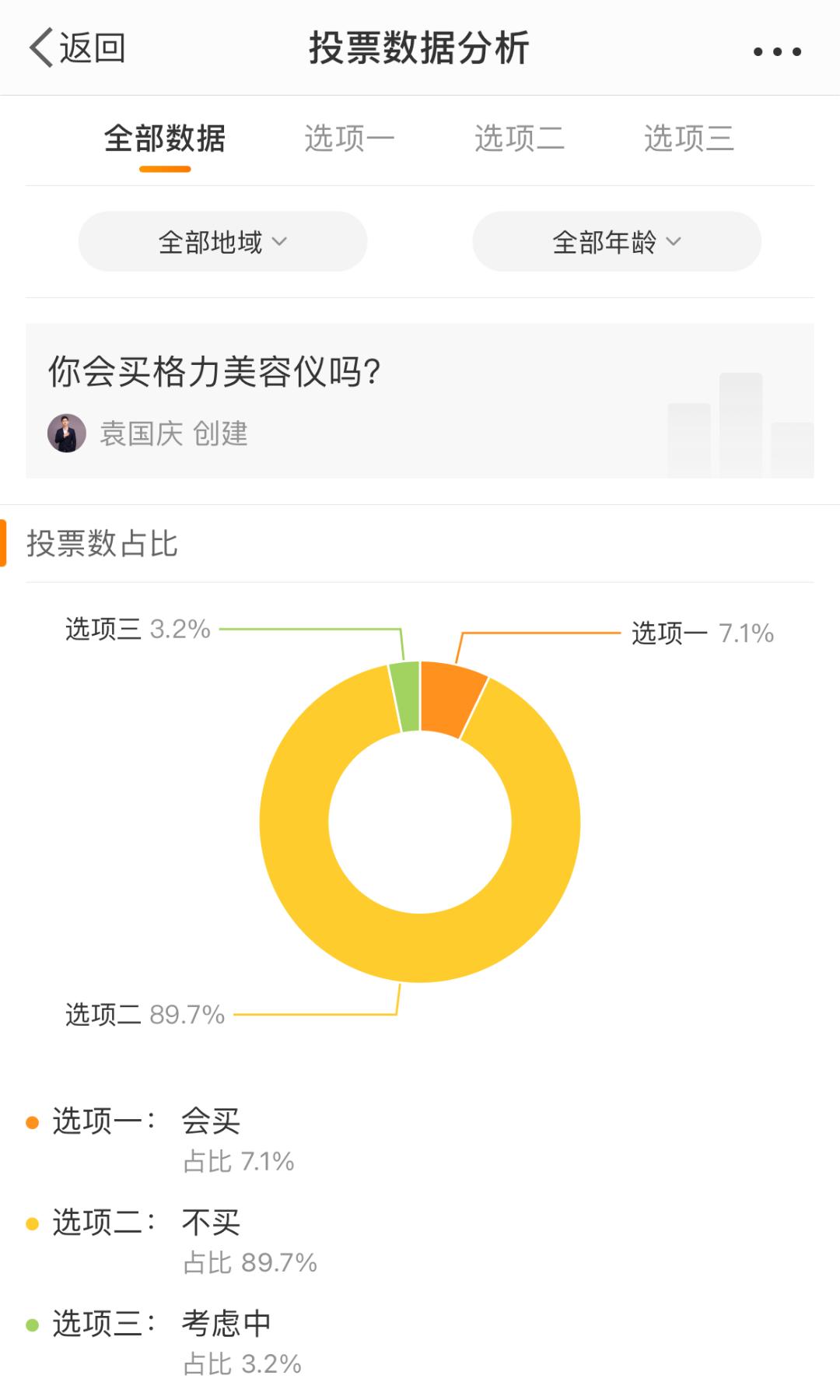The height and width of the screenshot is (1400, 840).
Task: Click the orange 选项一 donut slice
Action: click(x=451, y=697)
